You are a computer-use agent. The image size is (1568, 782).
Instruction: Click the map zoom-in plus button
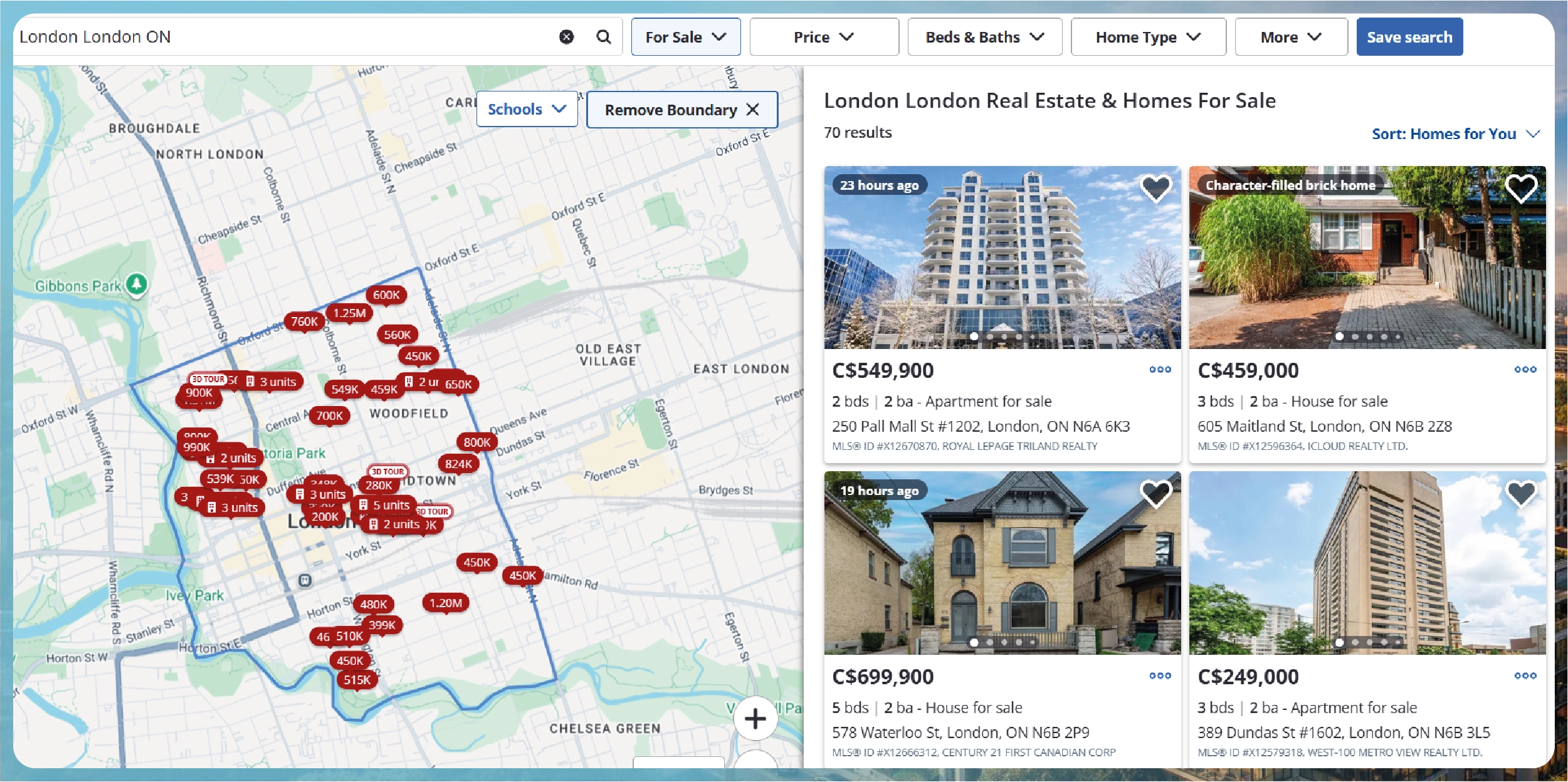(x=755, y=718)
